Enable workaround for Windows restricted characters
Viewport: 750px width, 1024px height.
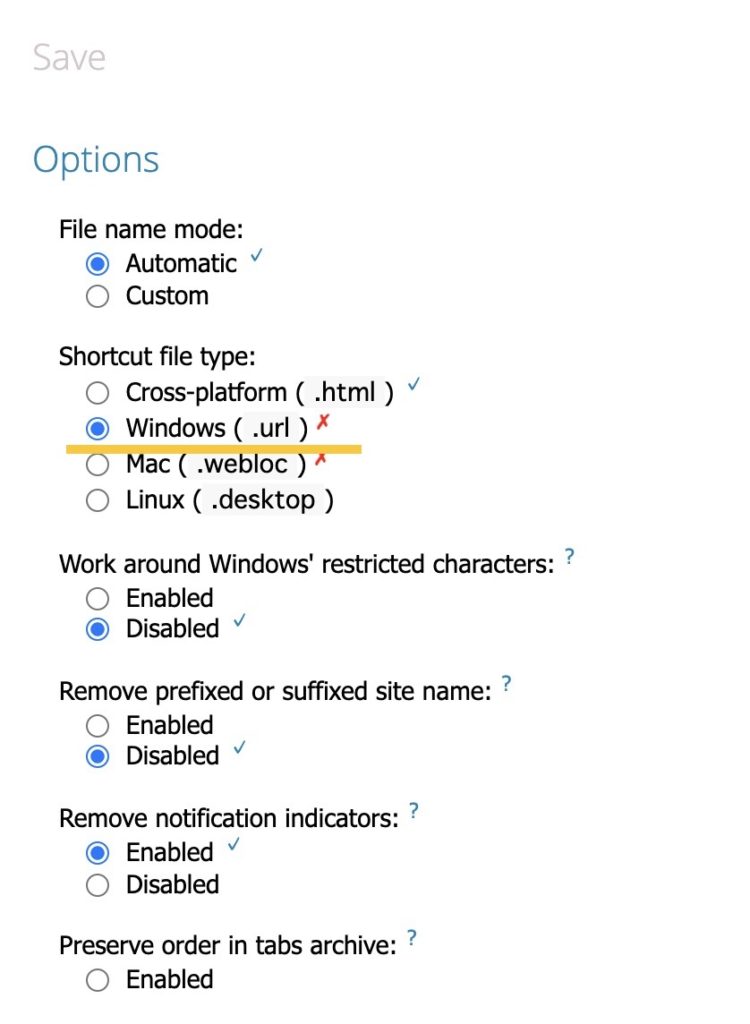click(97, 598)
